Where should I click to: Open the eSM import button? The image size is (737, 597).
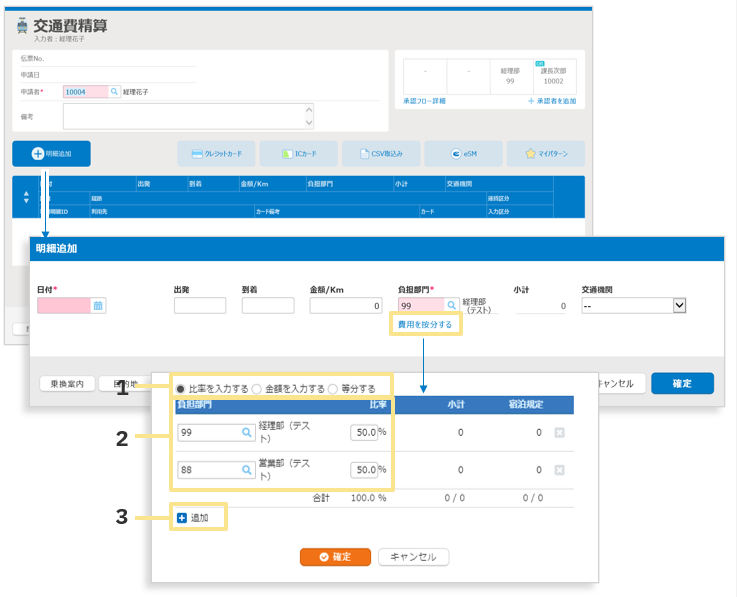coord(463,153)
